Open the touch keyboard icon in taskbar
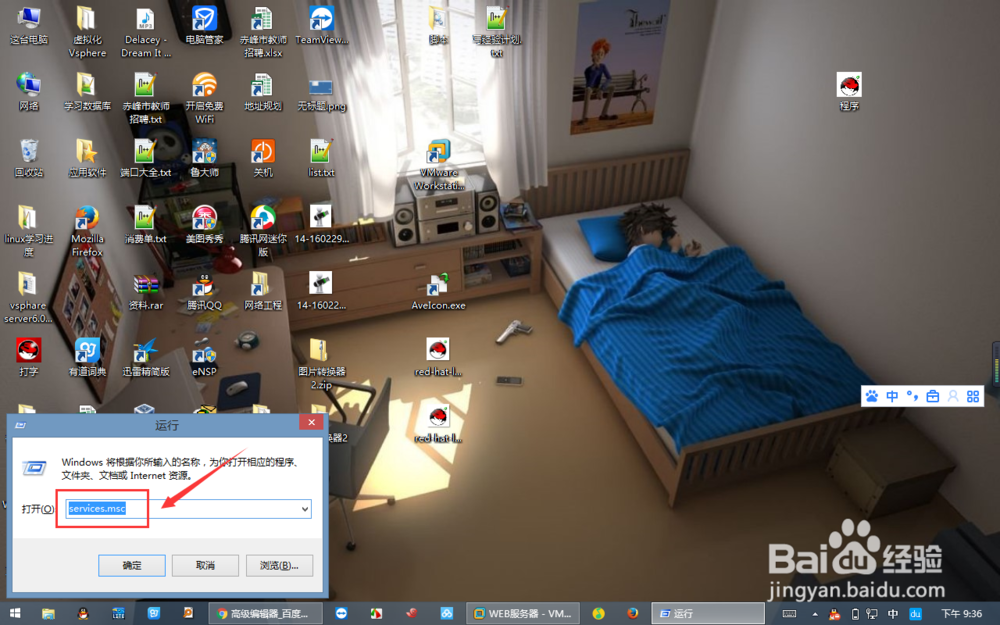 coord(789,614)
